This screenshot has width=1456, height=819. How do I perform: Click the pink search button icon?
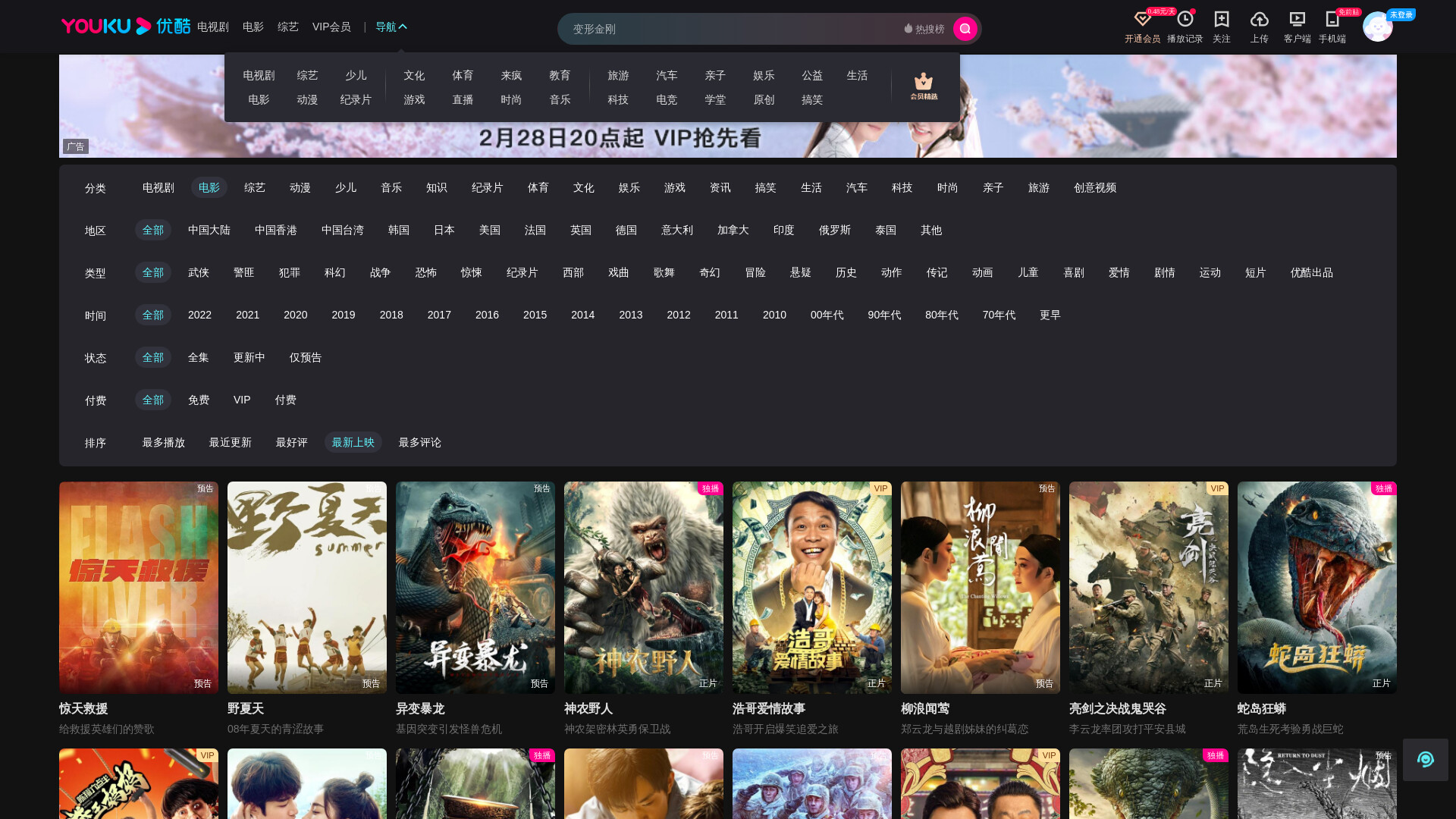coord(965,29)
